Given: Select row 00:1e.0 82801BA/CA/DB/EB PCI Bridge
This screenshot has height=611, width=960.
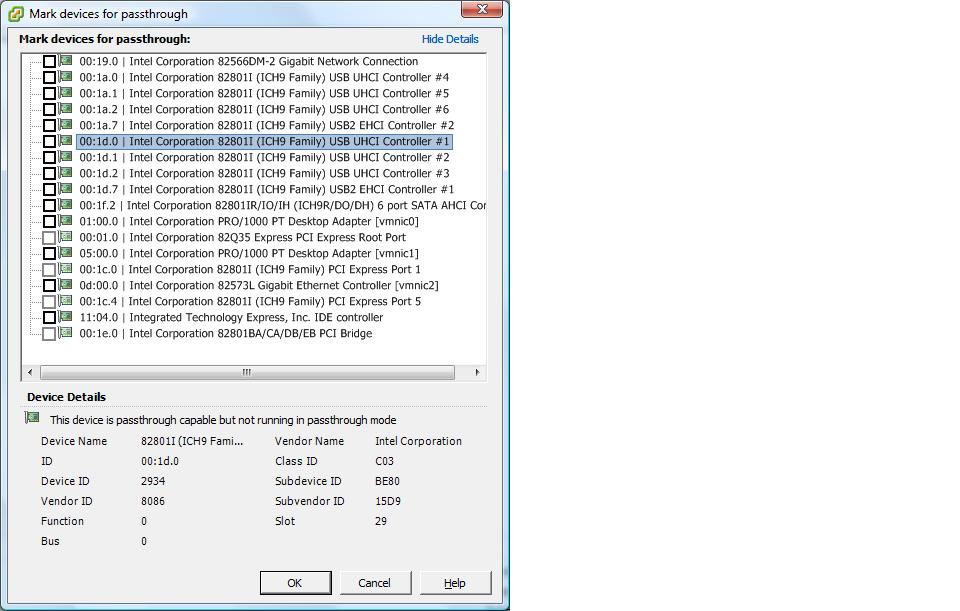Looking at the screenshot, I should coord(226,334).
